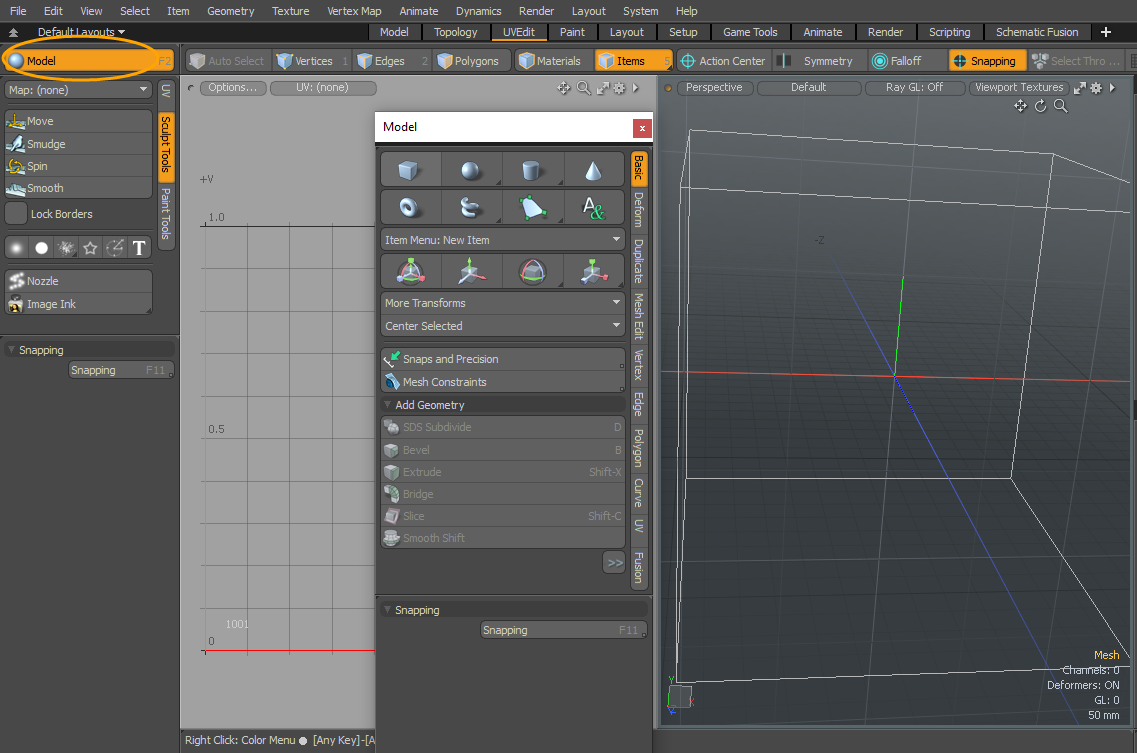Open the Vertex Map menu
Viewport: 1137px width, 753px height.
click(354, 11)
